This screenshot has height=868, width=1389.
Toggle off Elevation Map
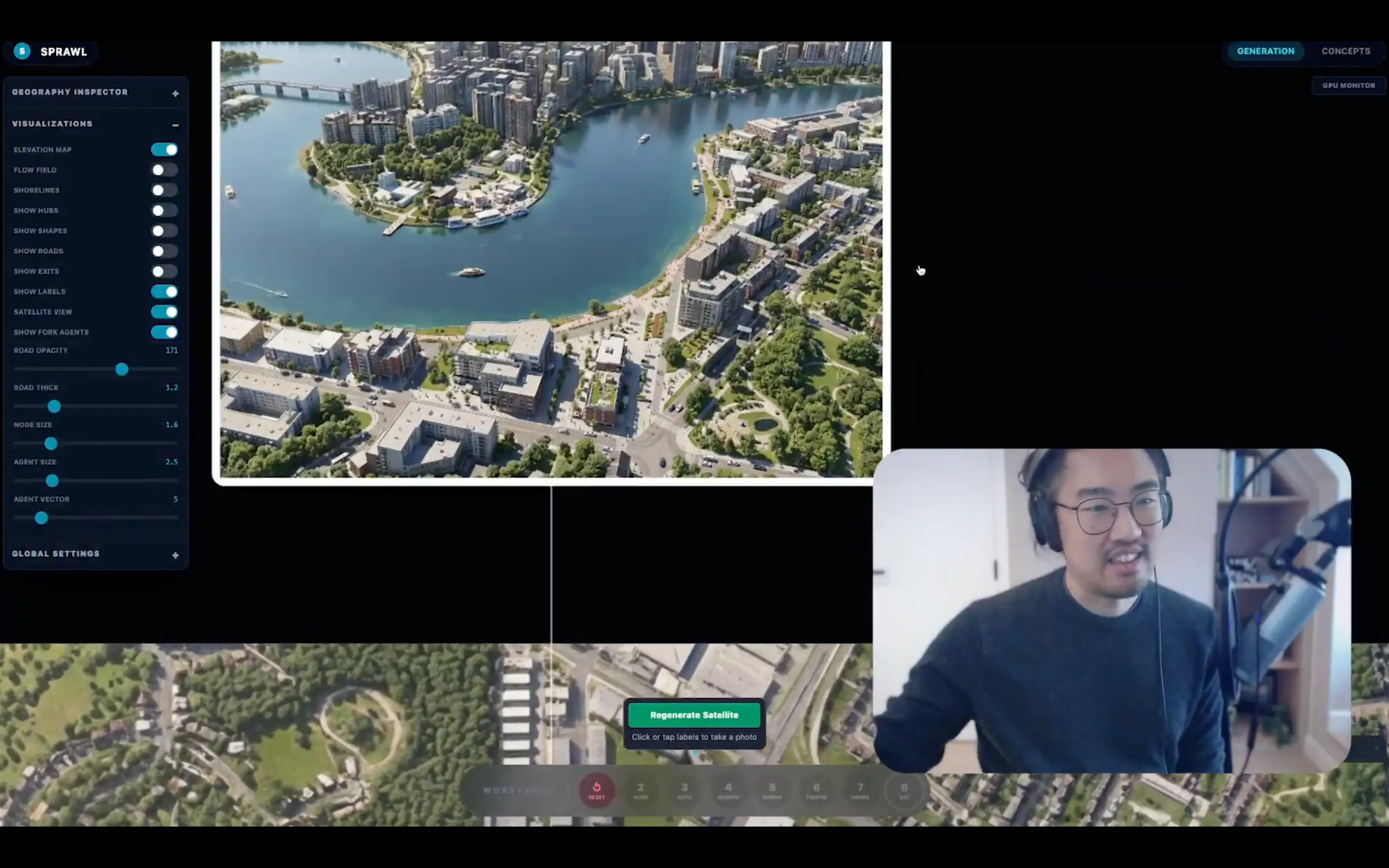164,149
